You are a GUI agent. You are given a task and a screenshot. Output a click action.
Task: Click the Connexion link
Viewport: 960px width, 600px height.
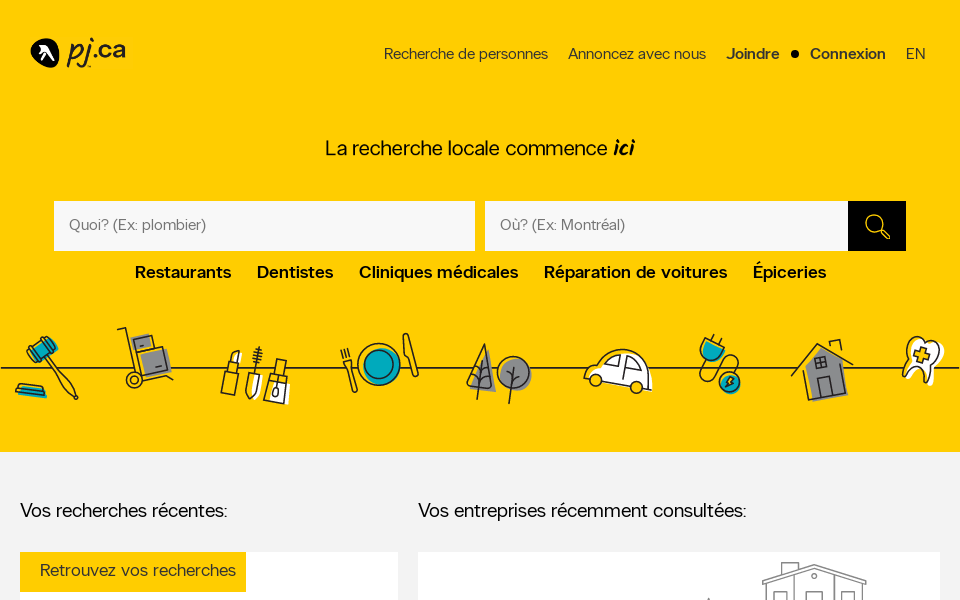[x=847, y=54]
